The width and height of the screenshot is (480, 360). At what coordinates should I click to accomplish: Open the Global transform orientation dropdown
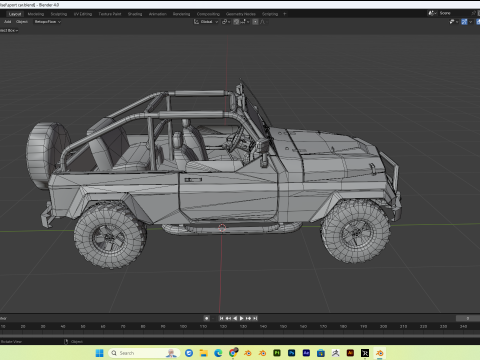[x=206, y=22]
